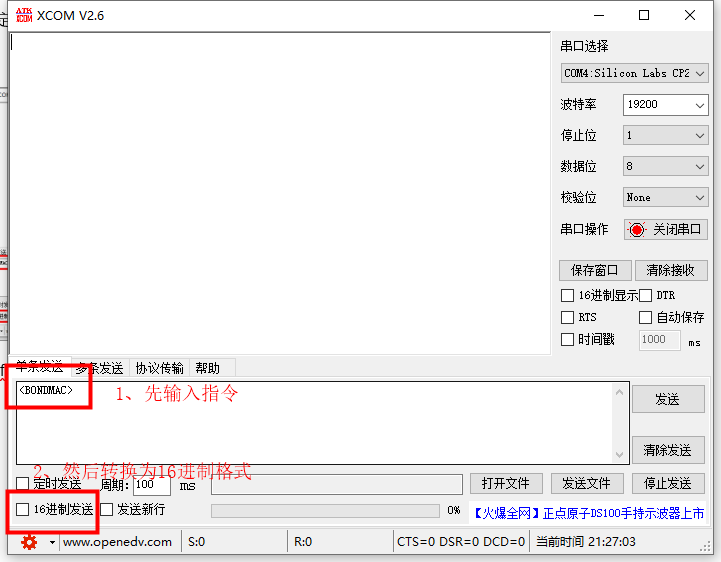Switch to the 多条发送 tab
This screenshot has height=562, width=721.
[100, 368]
